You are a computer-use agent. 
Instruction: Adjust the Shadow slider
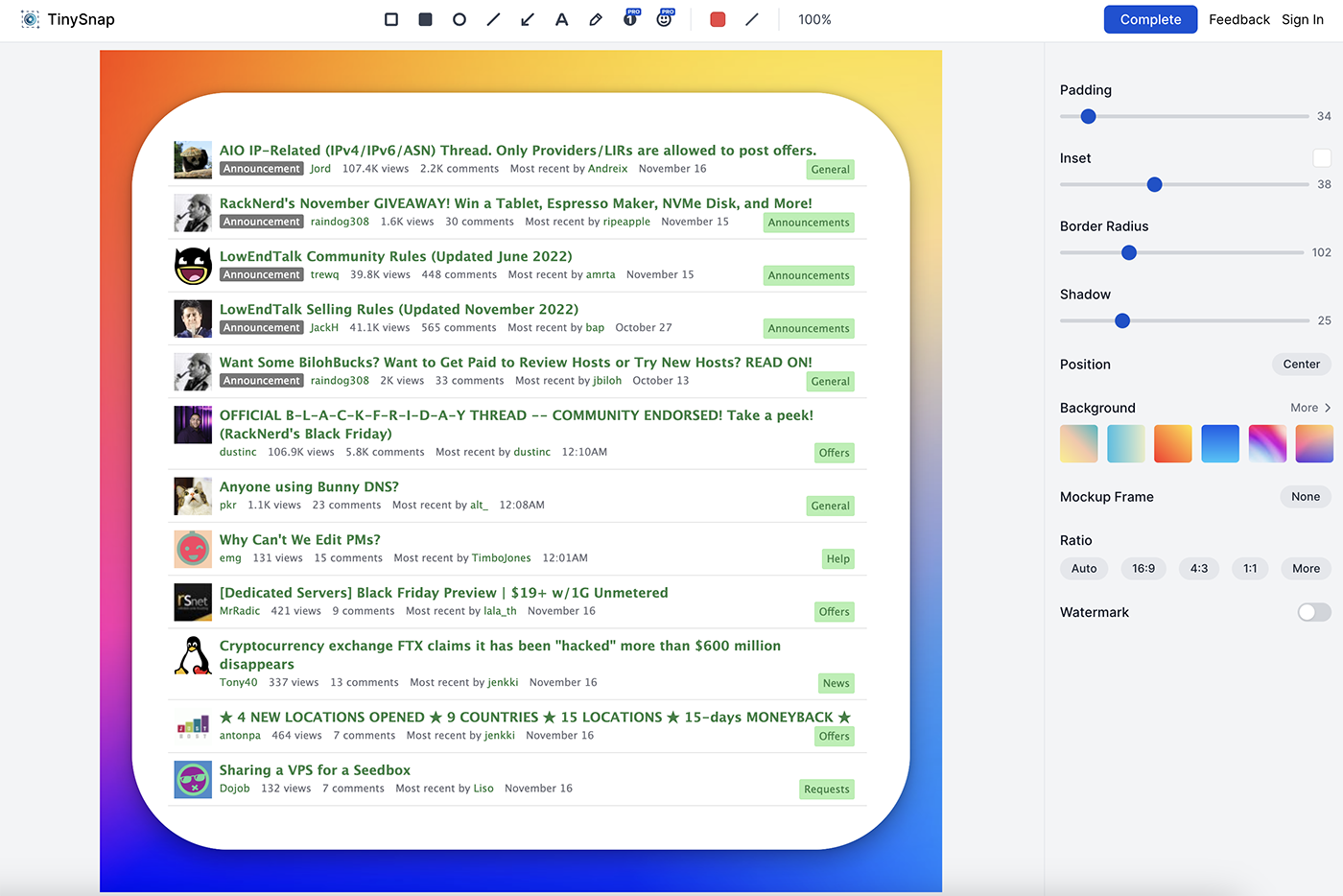click(1184, 320)
